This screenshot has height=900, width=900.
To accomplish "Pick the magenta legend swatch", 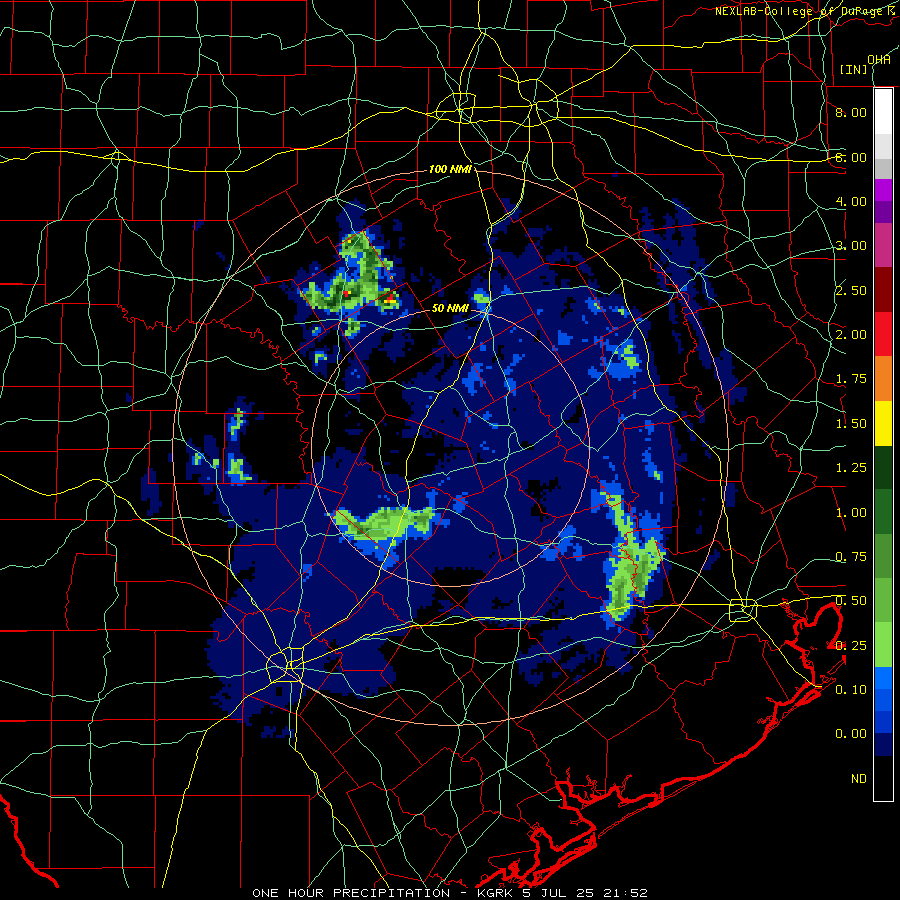I will click(x=883, y=190).
